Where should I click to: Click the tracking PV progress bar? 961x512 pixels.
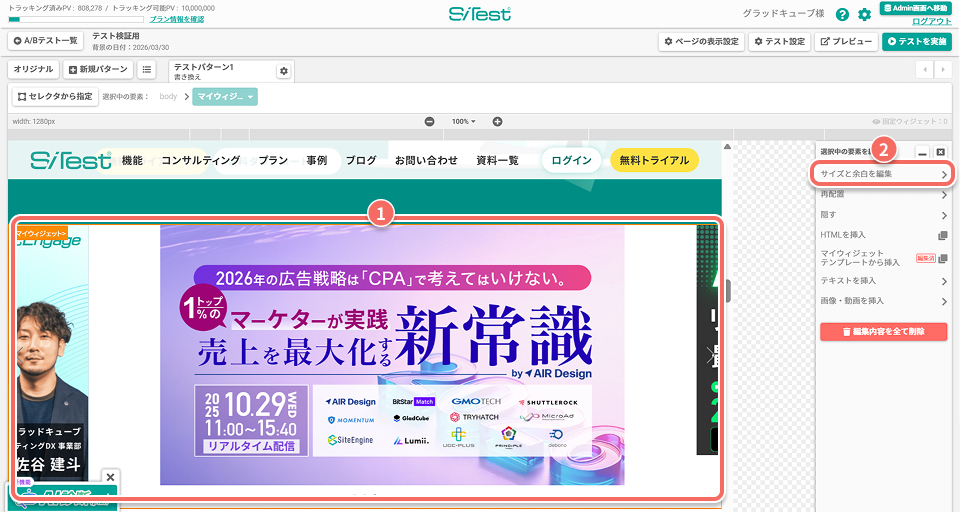pos(76,20)
